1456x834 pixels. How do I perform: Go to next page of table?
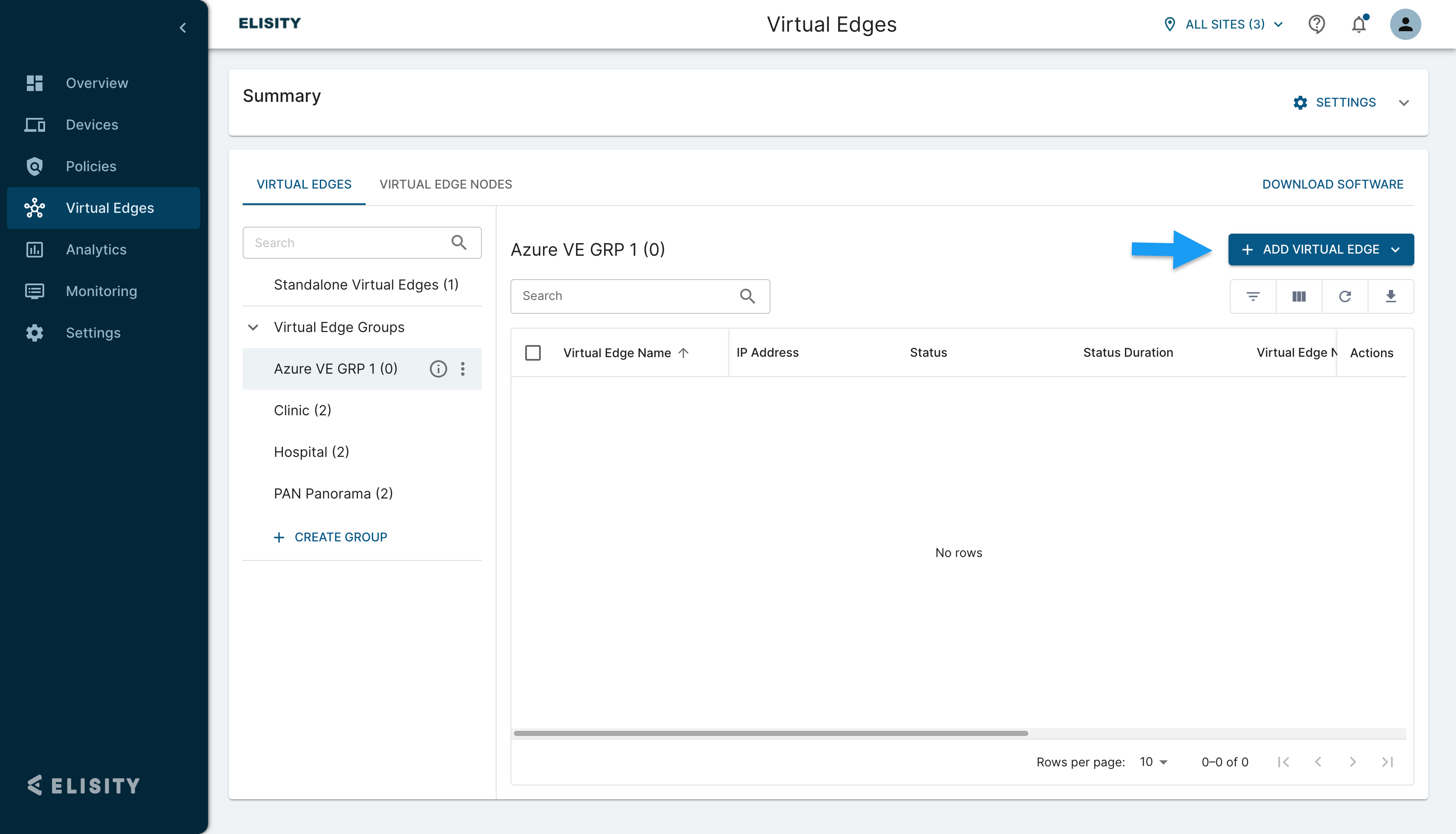(x=1352, y=762)
